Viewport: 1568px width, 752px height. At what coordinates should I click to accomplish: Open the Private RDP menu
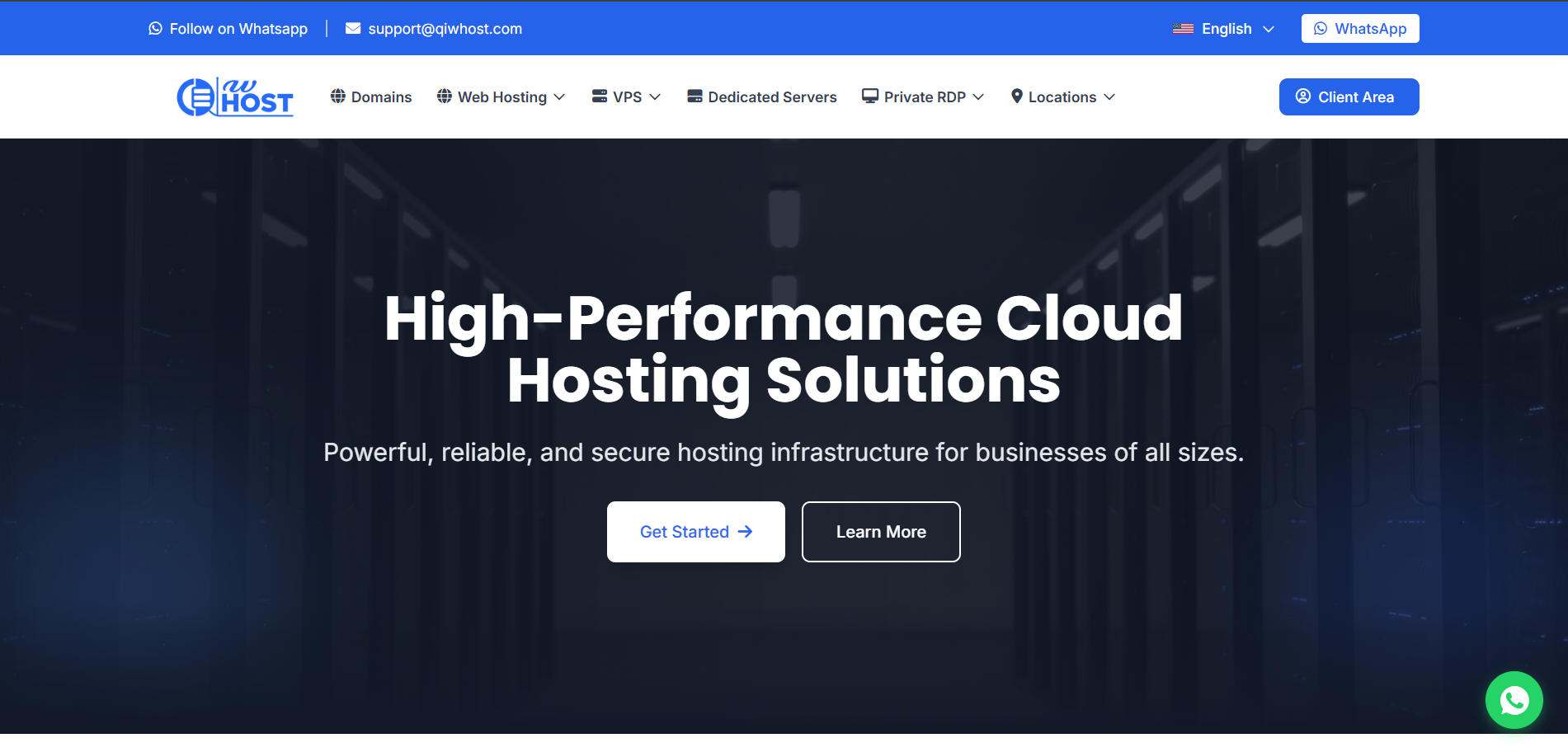[x=923, y=97]
